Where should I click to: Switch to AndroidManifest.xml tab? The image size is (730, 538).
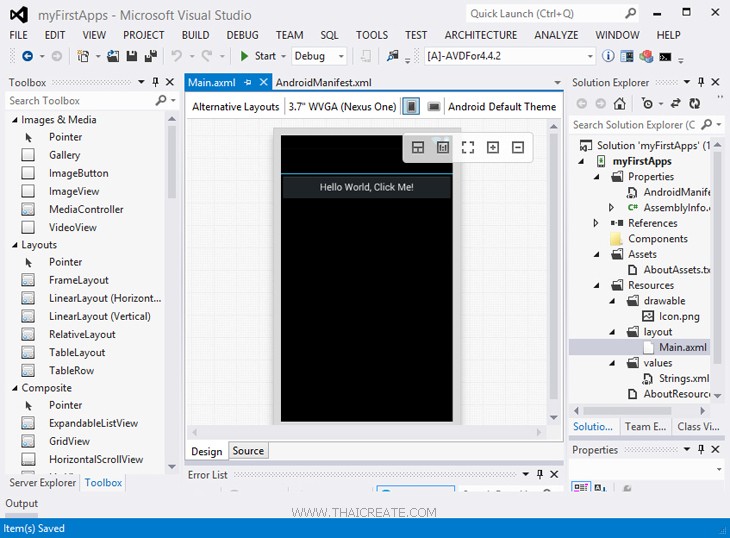coord(324,82)
